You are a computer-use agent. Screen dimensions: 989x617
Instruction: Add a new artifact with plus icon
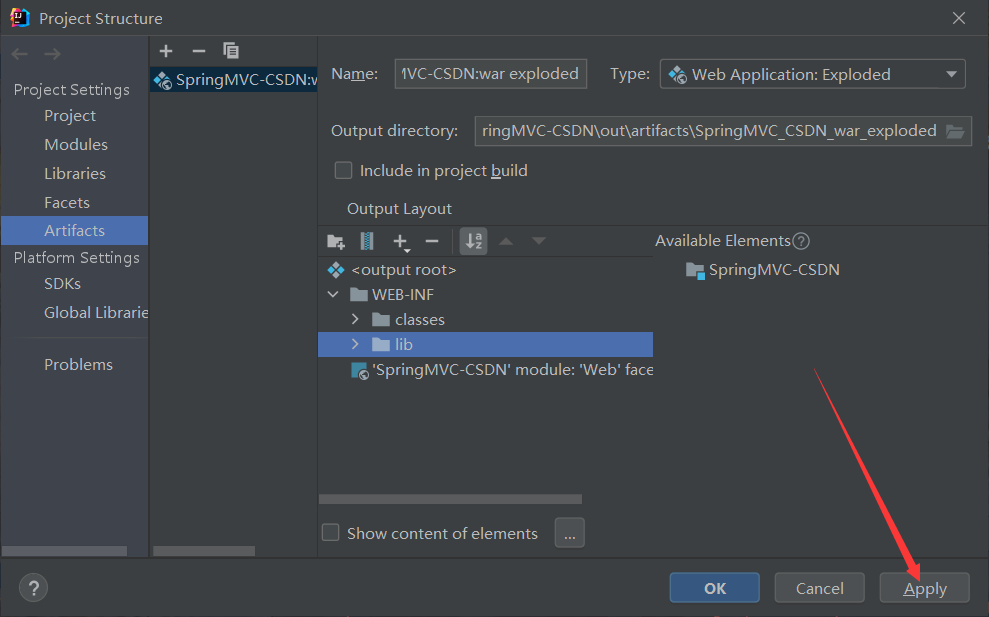[x=166, y=51]
